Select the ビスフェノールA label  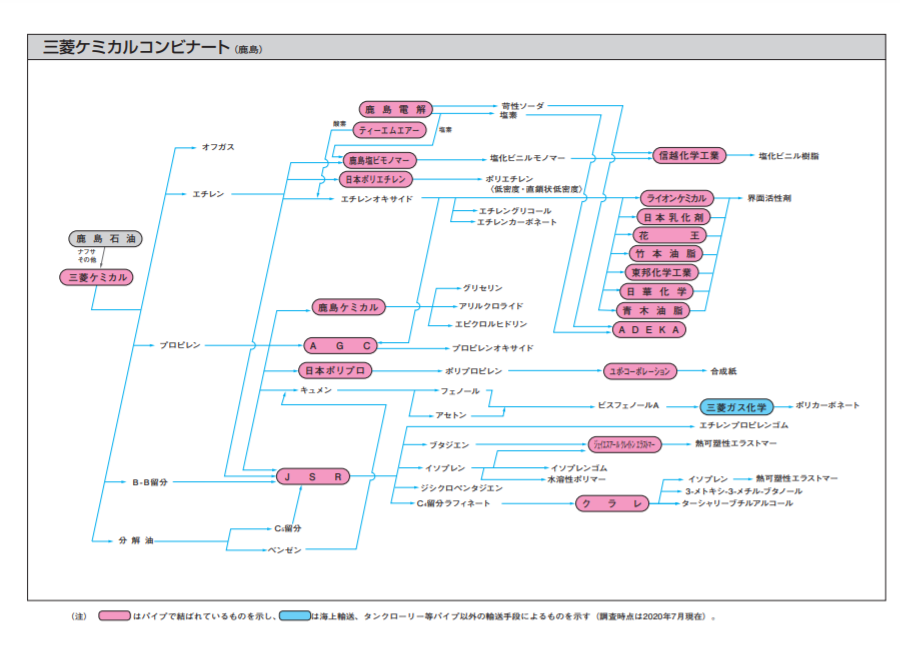pos(629,405)
